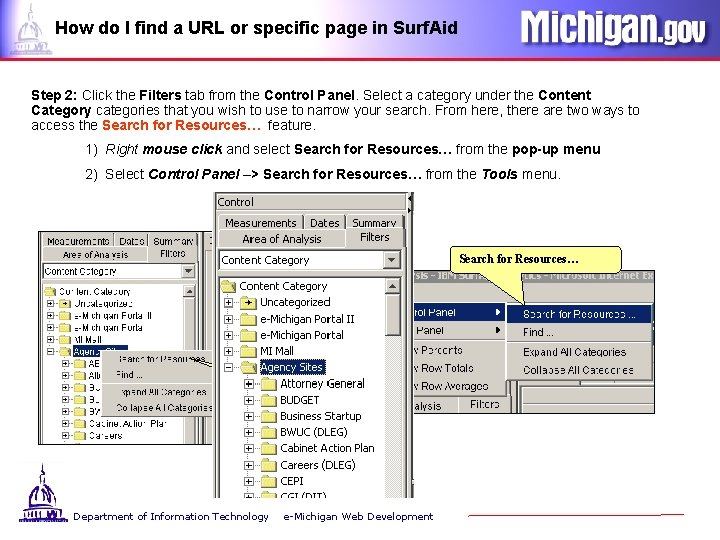
Task: Switch to Summary tab in center Control panel
Action: coord(374,223)
